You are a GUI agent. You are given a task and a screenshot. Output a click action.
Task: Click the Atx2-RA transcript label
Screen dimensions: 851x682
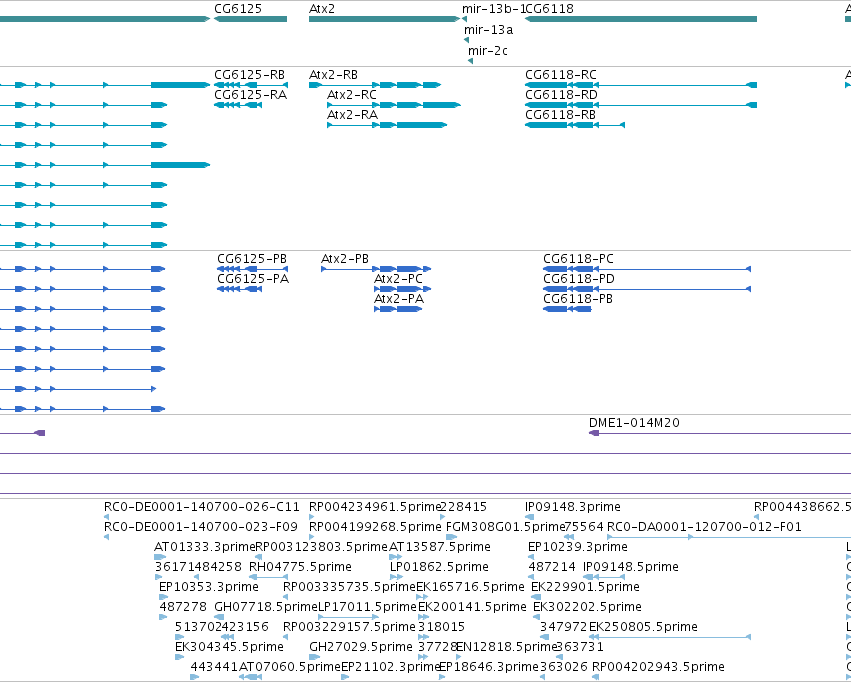tap(352, 115)
